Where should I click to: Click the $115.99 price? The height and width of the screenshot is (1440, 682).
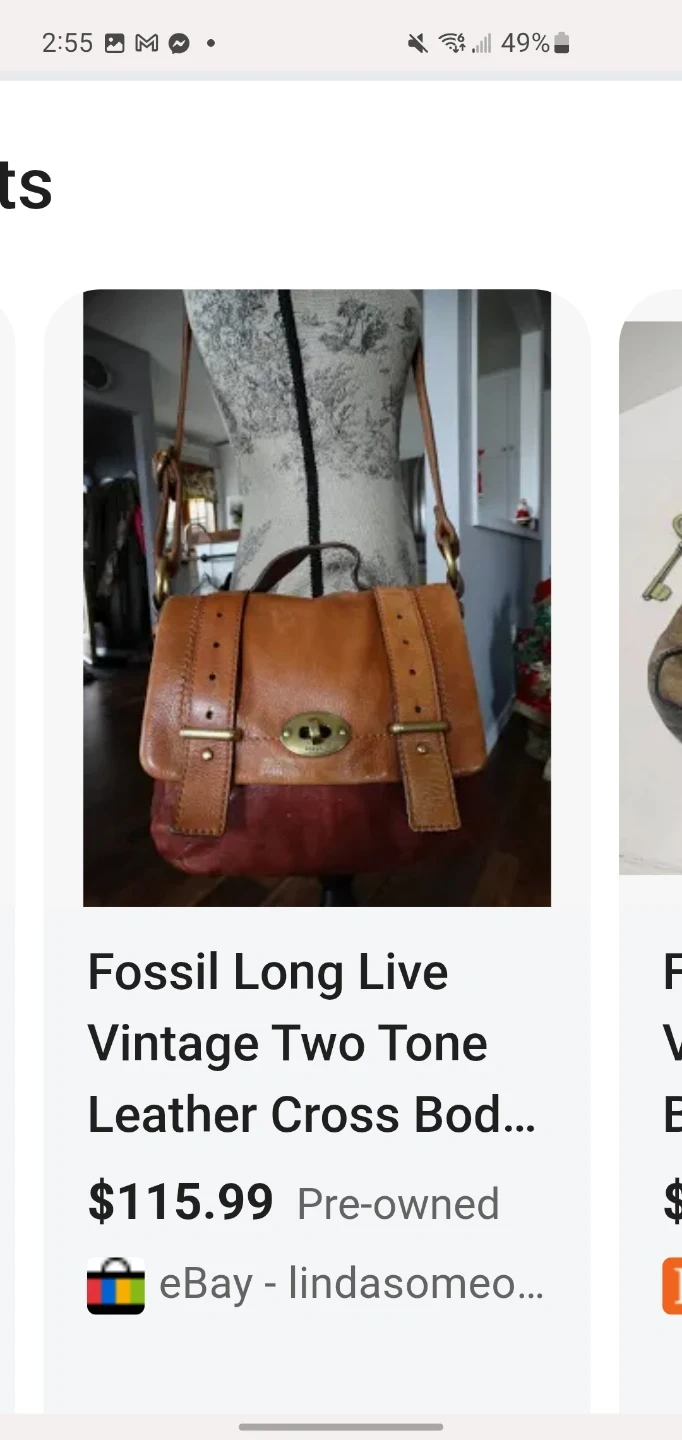[181, 1202]
